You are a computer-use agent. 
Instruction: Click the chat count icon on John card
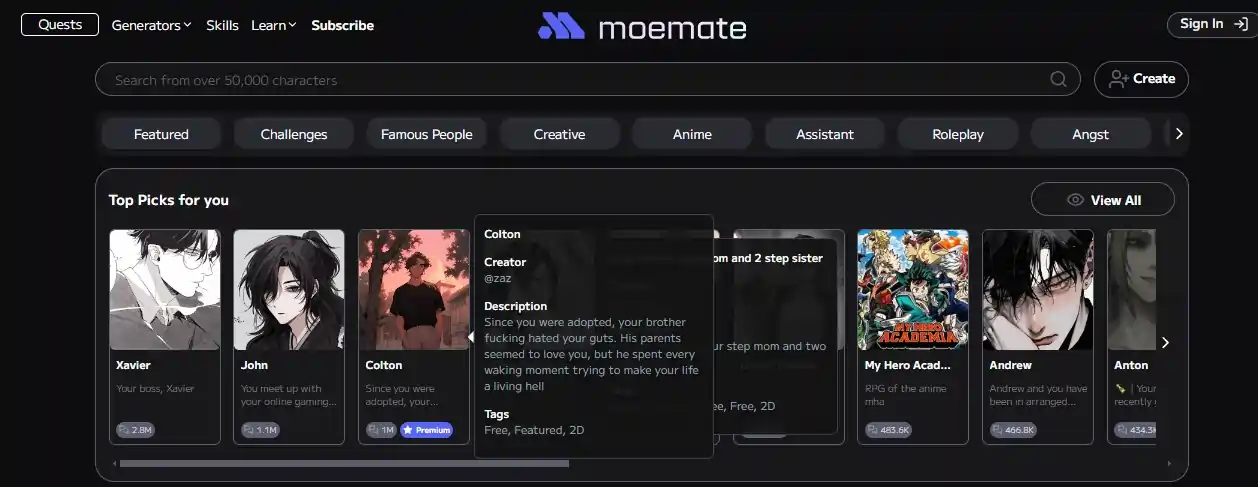click(249, 430)
